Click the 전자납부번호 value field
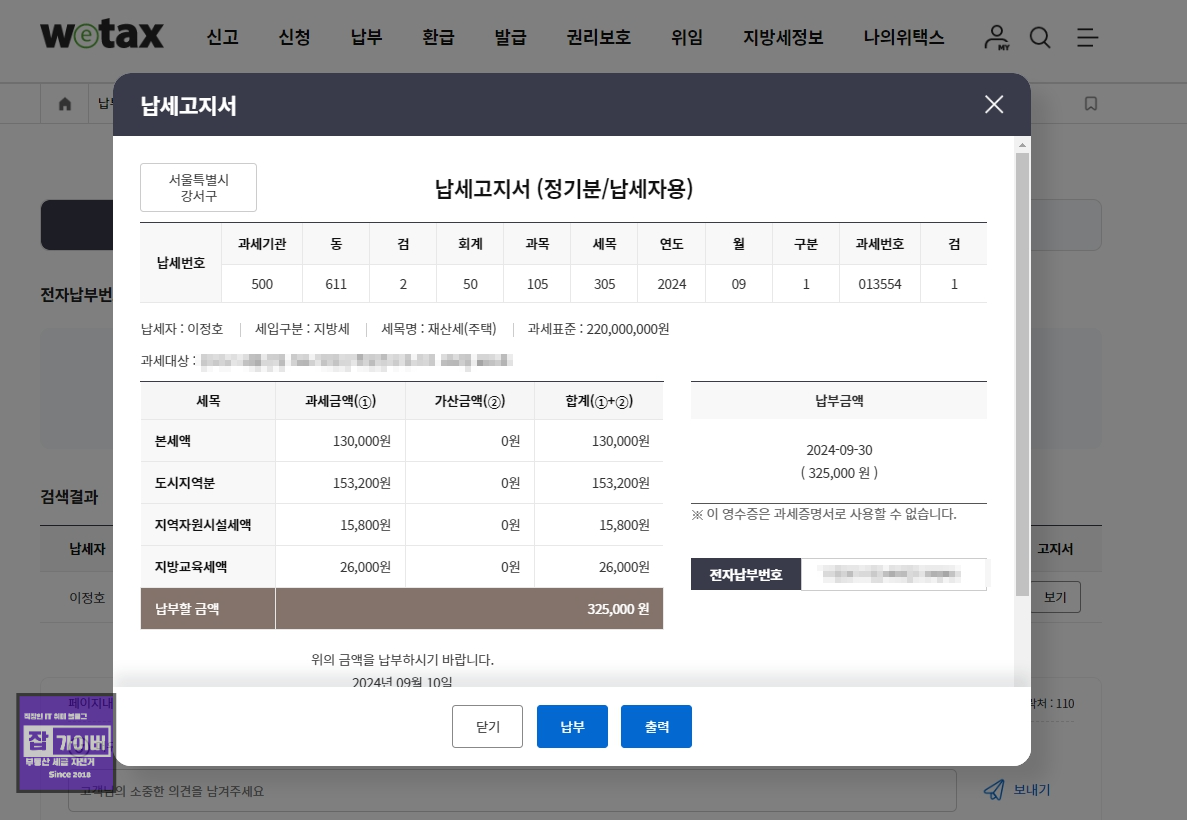This screenshot has width=1187, height=820. click(894, 574)
